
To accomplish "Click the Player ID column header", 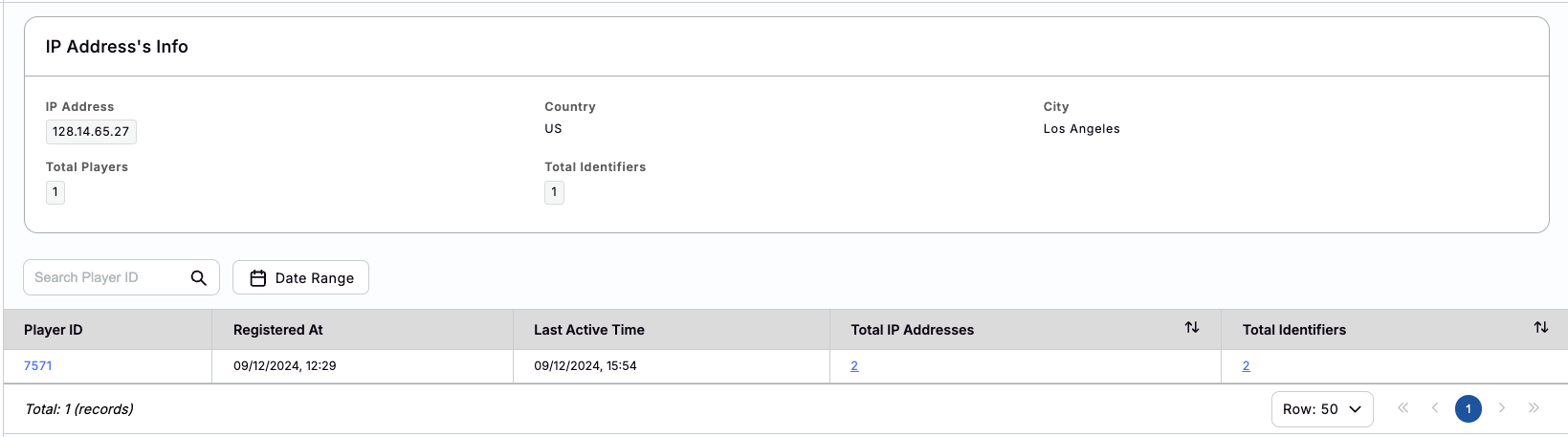I will point(54,330).
